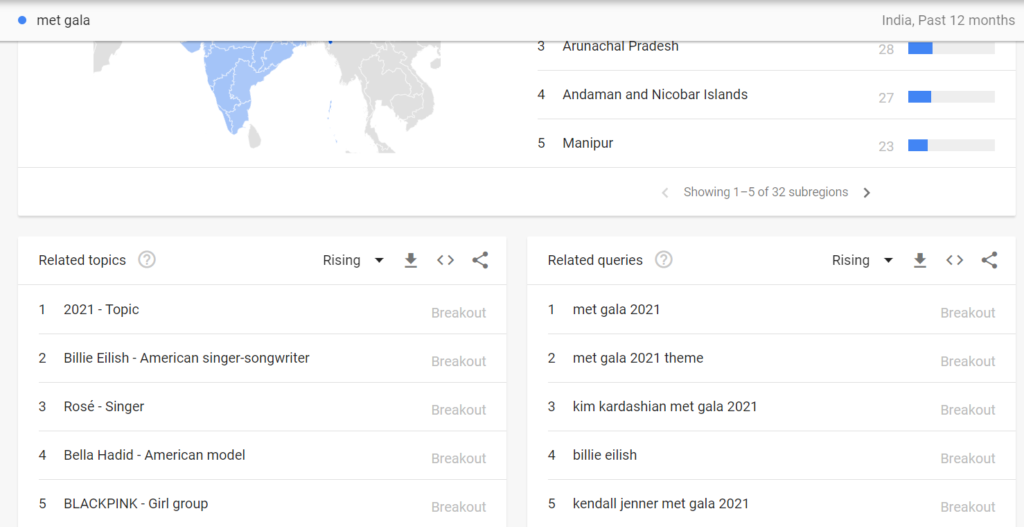Select the BLACKPINK Girl group topic
1024x527 pixels.
[135, 503]
